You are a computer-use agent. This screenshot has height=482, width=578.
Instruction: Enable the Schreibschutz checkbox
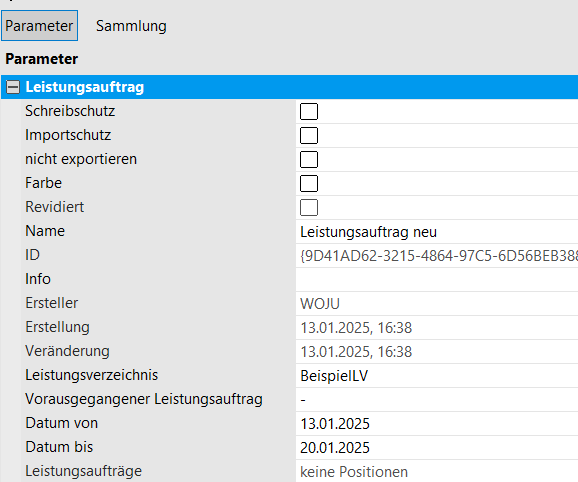click(309, 111)
